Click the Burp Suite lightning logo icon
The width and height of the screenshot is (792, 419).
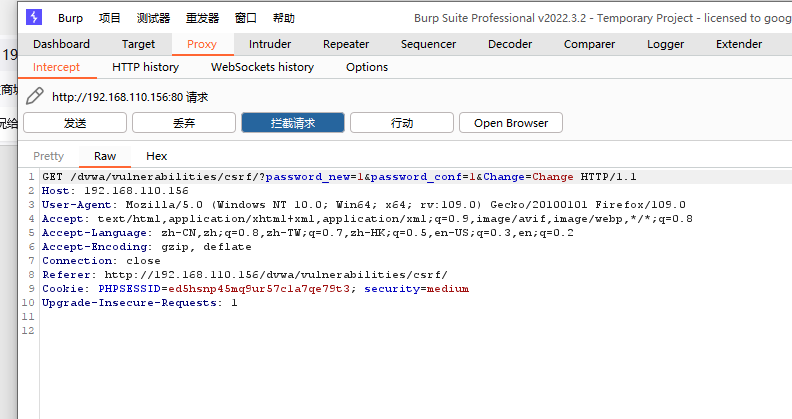coord(34,17)
